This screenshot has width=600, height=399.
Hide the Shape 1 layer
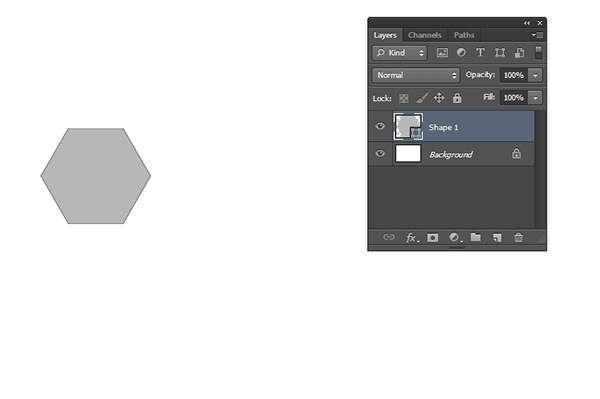[380, 126]
